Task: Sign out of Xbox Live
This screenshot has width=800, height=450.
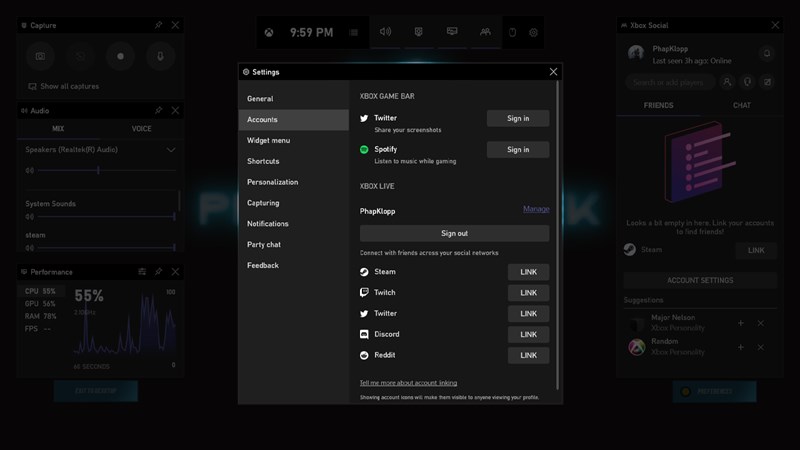Action: 454,233
